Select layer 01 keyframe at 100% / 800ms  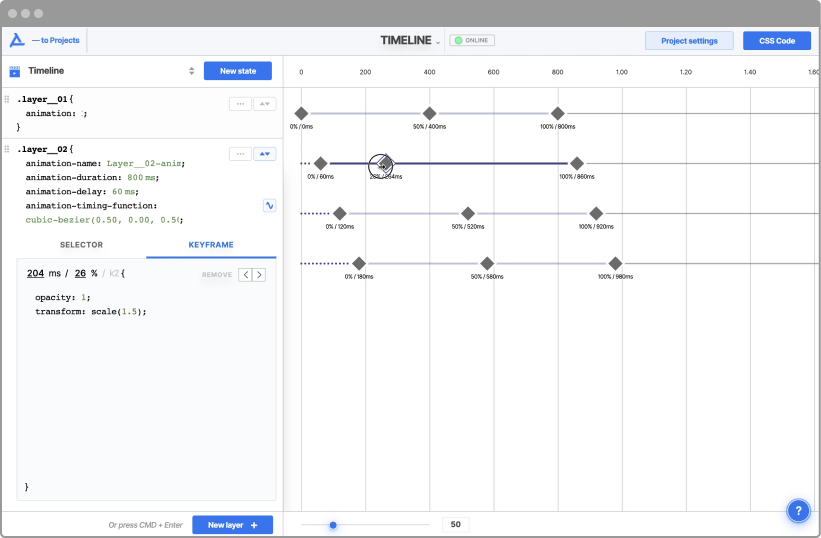pos(558,113)
